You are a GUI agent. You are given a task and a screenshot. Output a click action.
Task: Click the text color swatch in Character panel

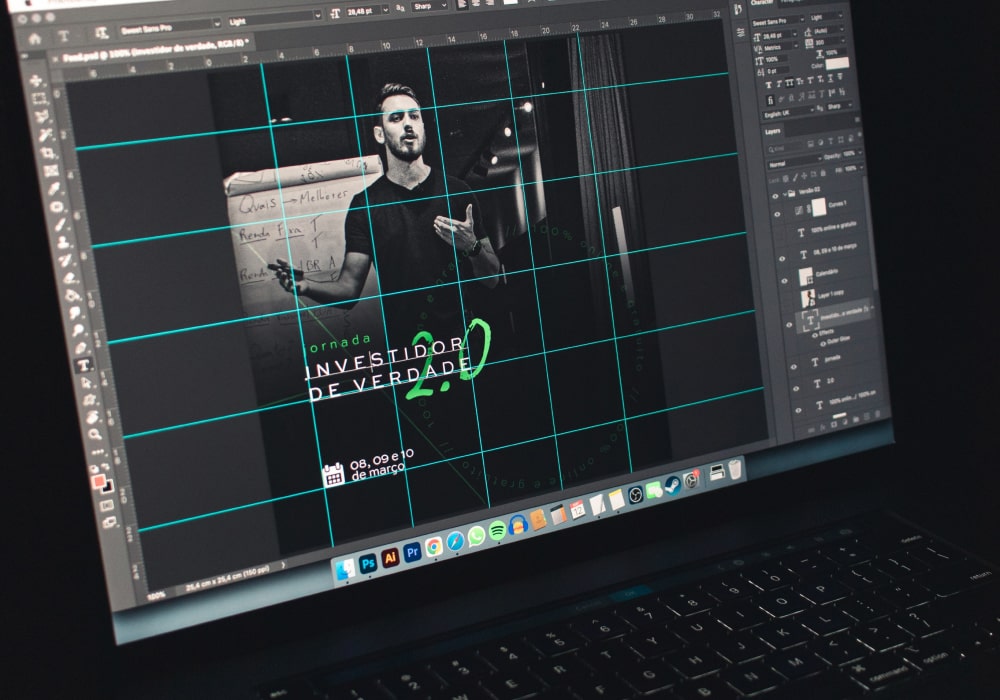[837, 63]
